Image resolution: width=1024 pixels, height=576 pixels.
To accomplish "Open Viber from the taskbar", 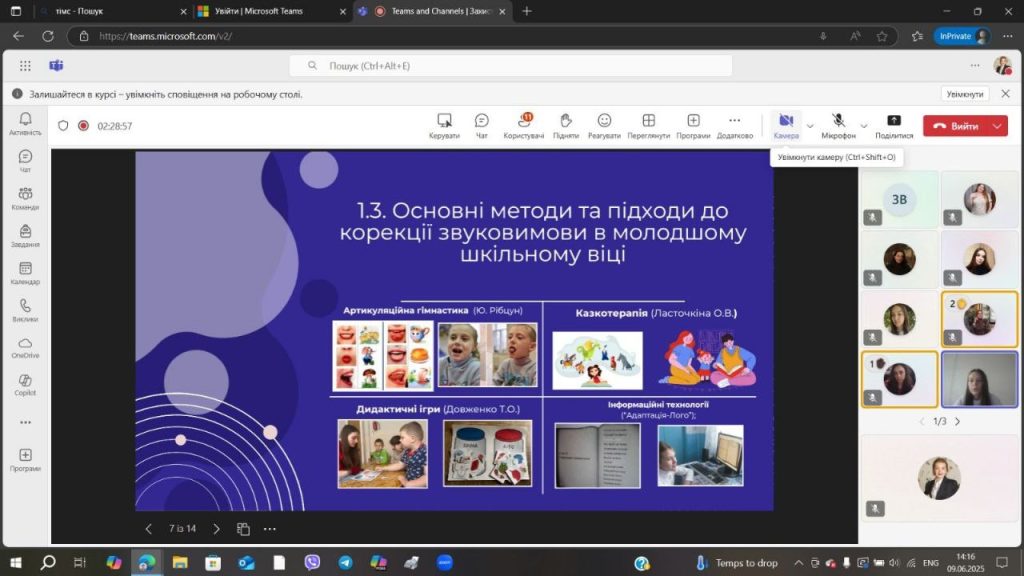I will click(x=312, y=562).
